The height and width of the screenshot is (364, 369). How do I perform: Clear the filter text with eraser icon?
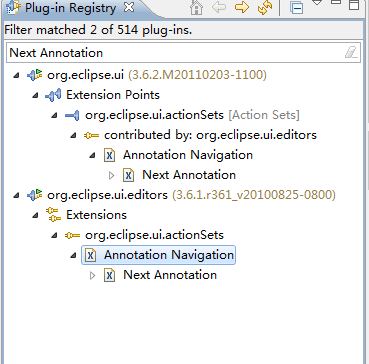351,52
